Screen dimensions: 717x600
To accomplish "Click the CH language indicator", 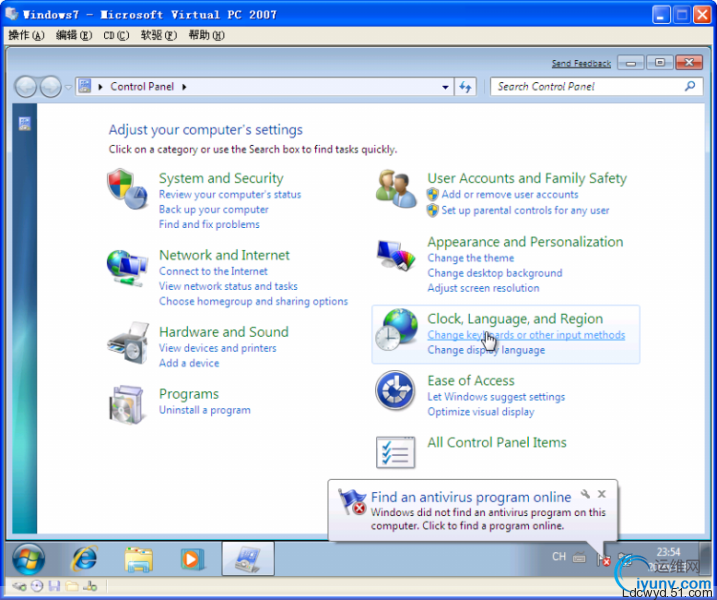I will (x=559, y=557).
